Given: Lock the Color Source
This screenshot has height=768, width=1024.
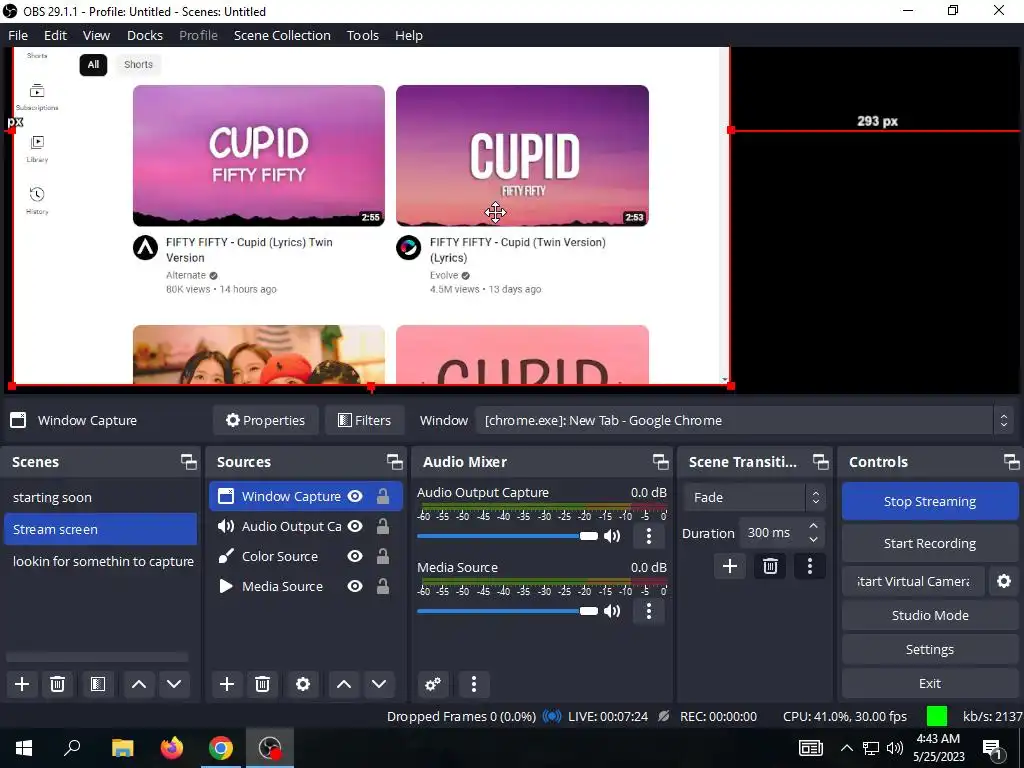Looking at the screenshot, I should click(383, 556).
